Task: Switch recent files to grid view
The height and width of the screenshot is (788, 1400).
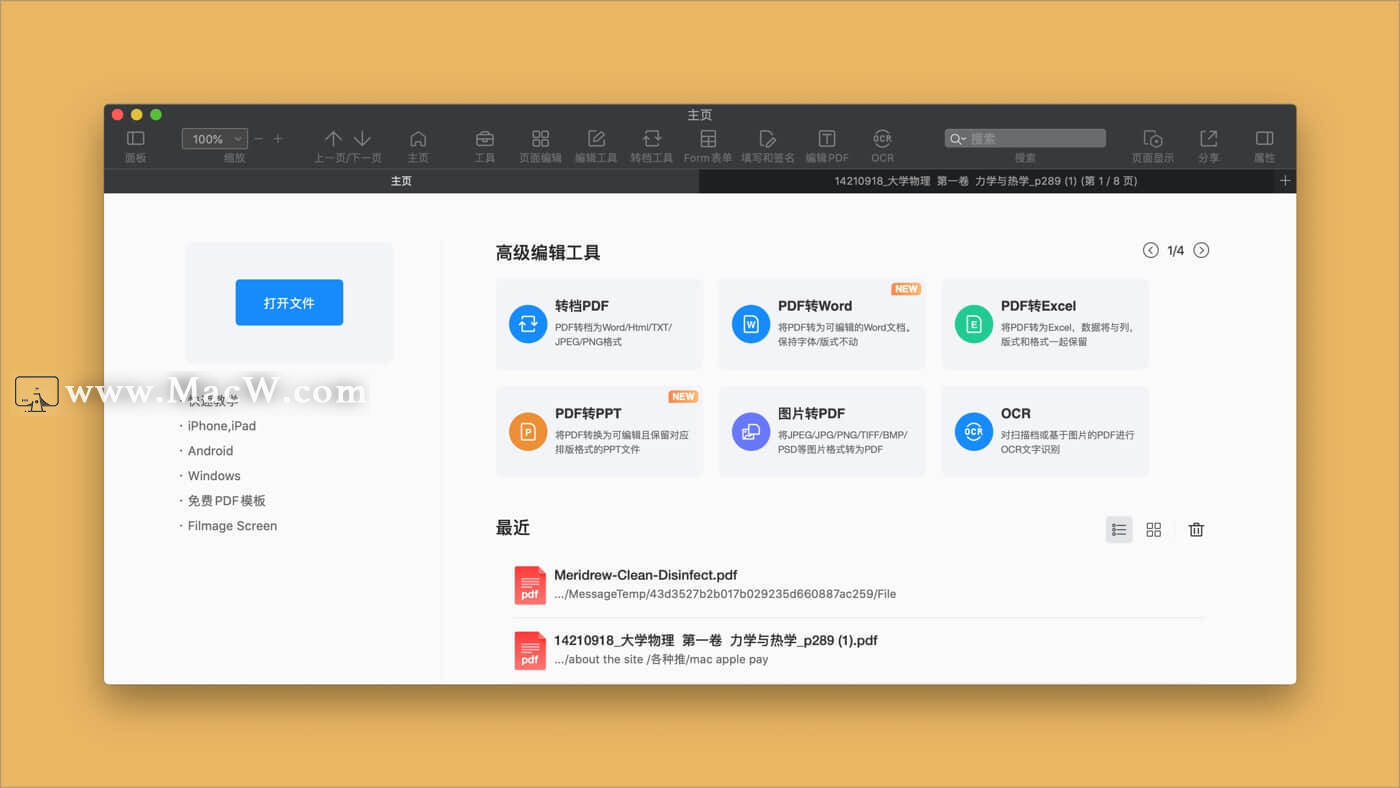Action: click(1154, 530)
